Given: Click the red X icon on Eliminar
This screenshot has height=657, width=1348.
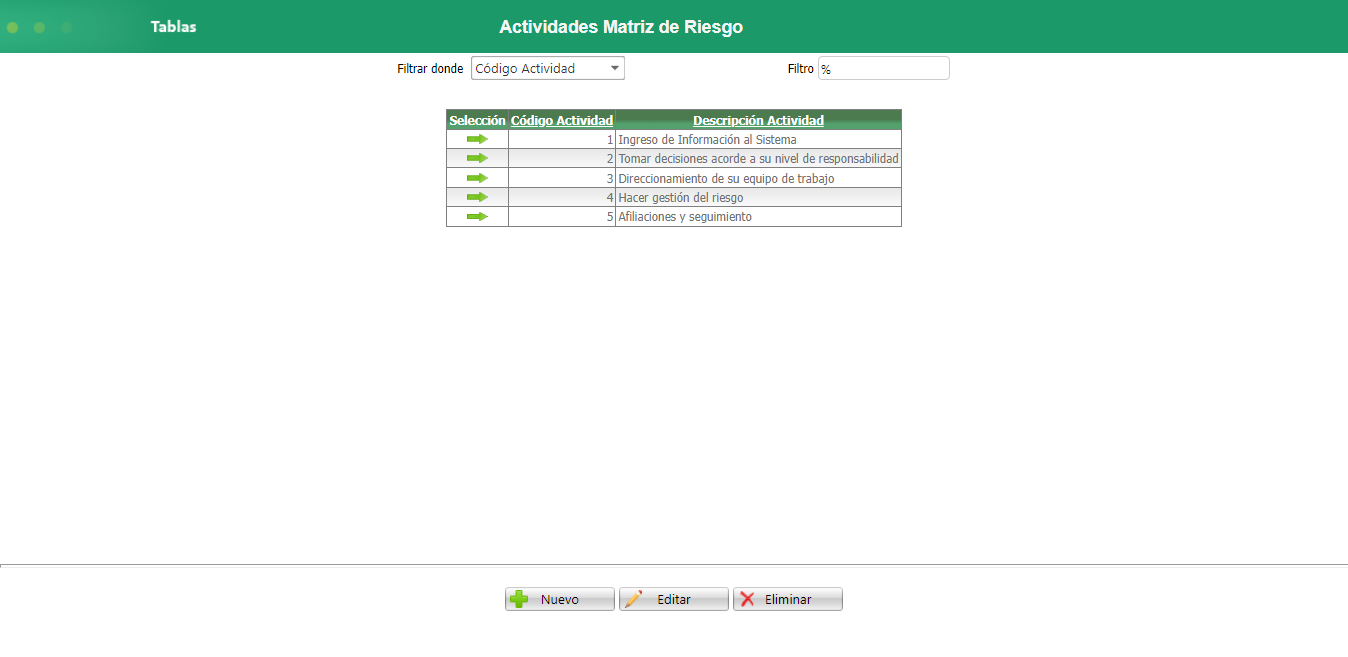Looking at the screenshot, I should (749, 598).
